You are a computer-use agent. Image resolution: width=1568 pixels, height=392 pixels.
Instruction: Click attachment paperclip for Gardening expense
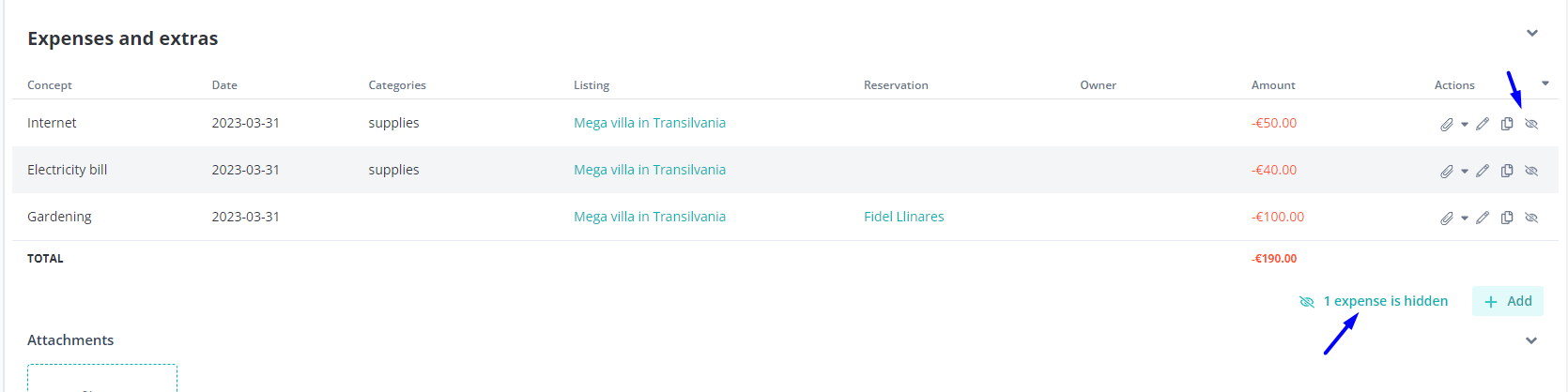coord(1447,218)
